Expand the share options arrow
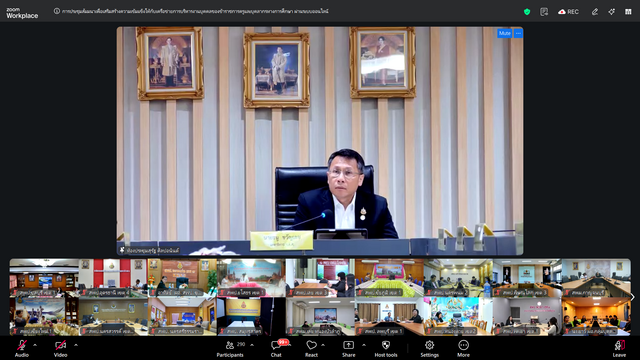Viewport: 640px width, 360px height. click(x=364, y=345)
